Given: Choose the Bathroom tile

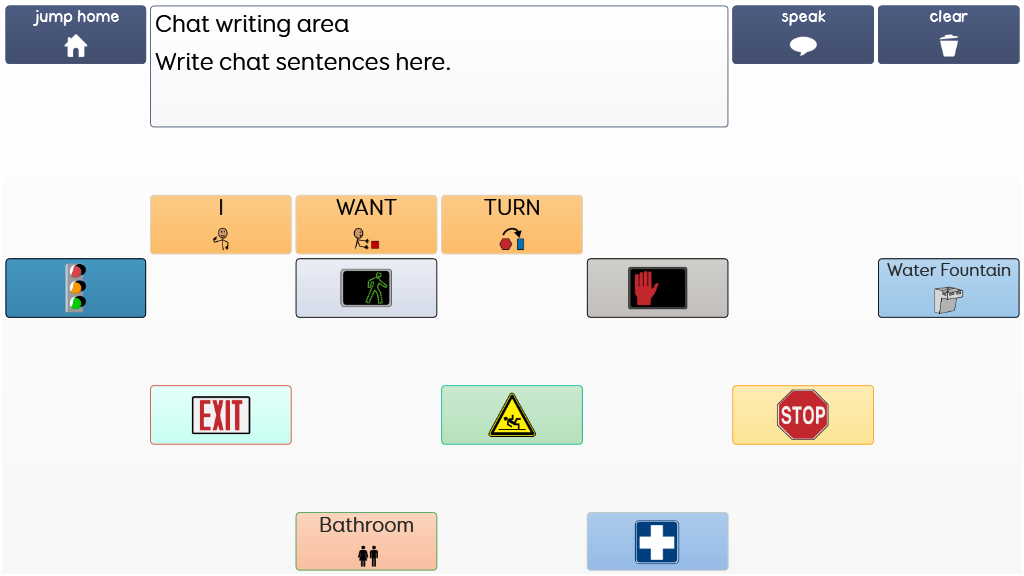Looking at the screenshot, I should coord(366,541).
